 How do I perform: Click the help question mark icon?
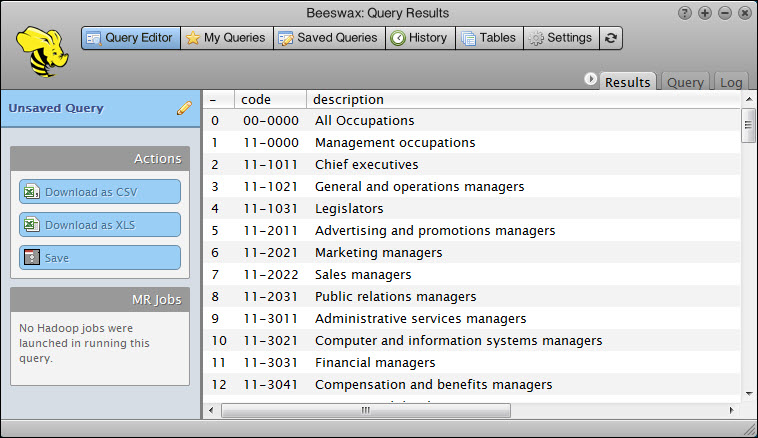click(x=685, y=13)
